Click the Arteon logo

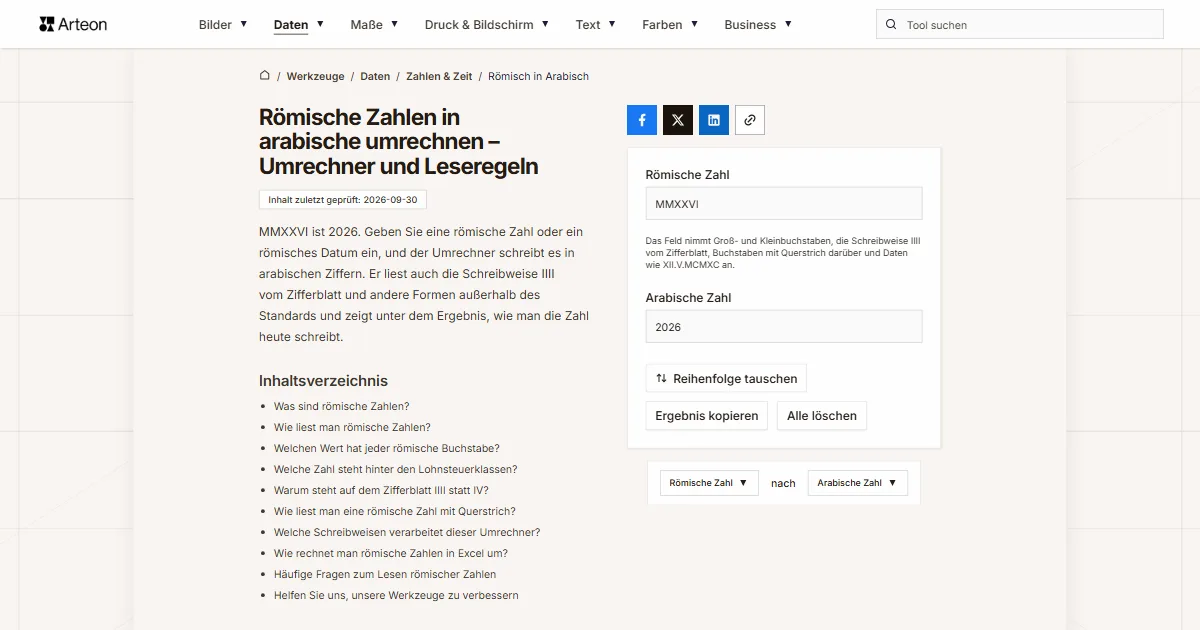73,24
